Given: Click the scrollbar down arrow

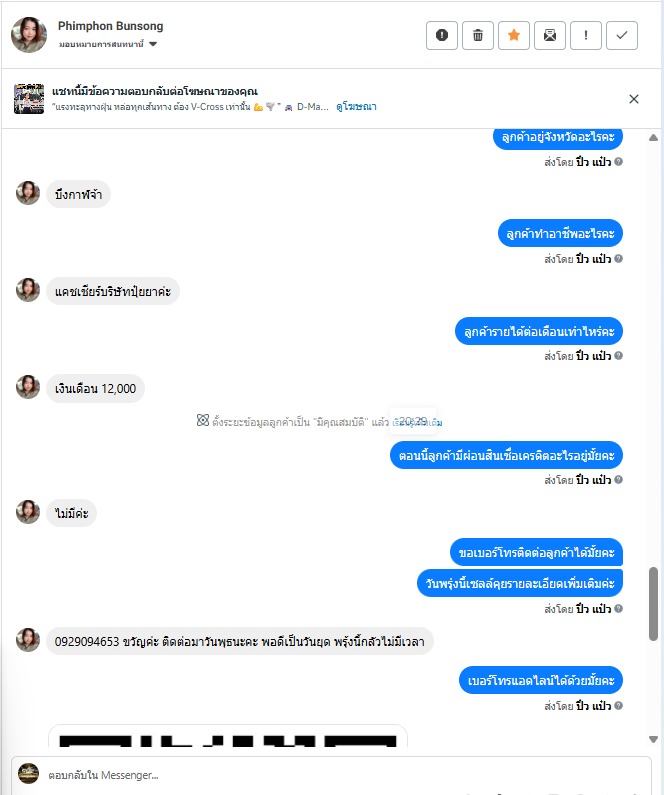Looking at the screenshot, I should [653, 739].
